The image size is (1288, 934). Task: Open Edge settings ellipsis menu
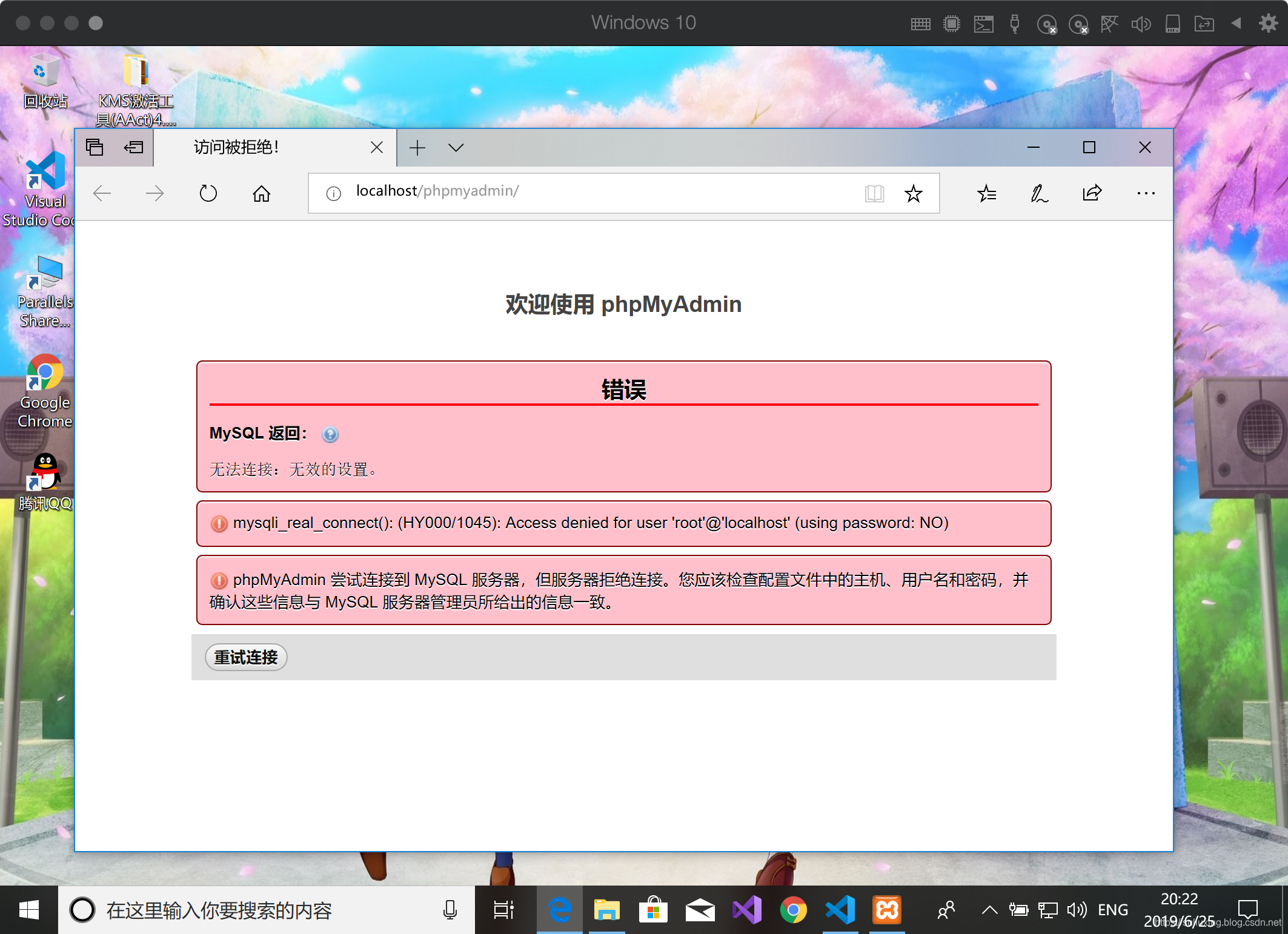tap(1145, 193)
